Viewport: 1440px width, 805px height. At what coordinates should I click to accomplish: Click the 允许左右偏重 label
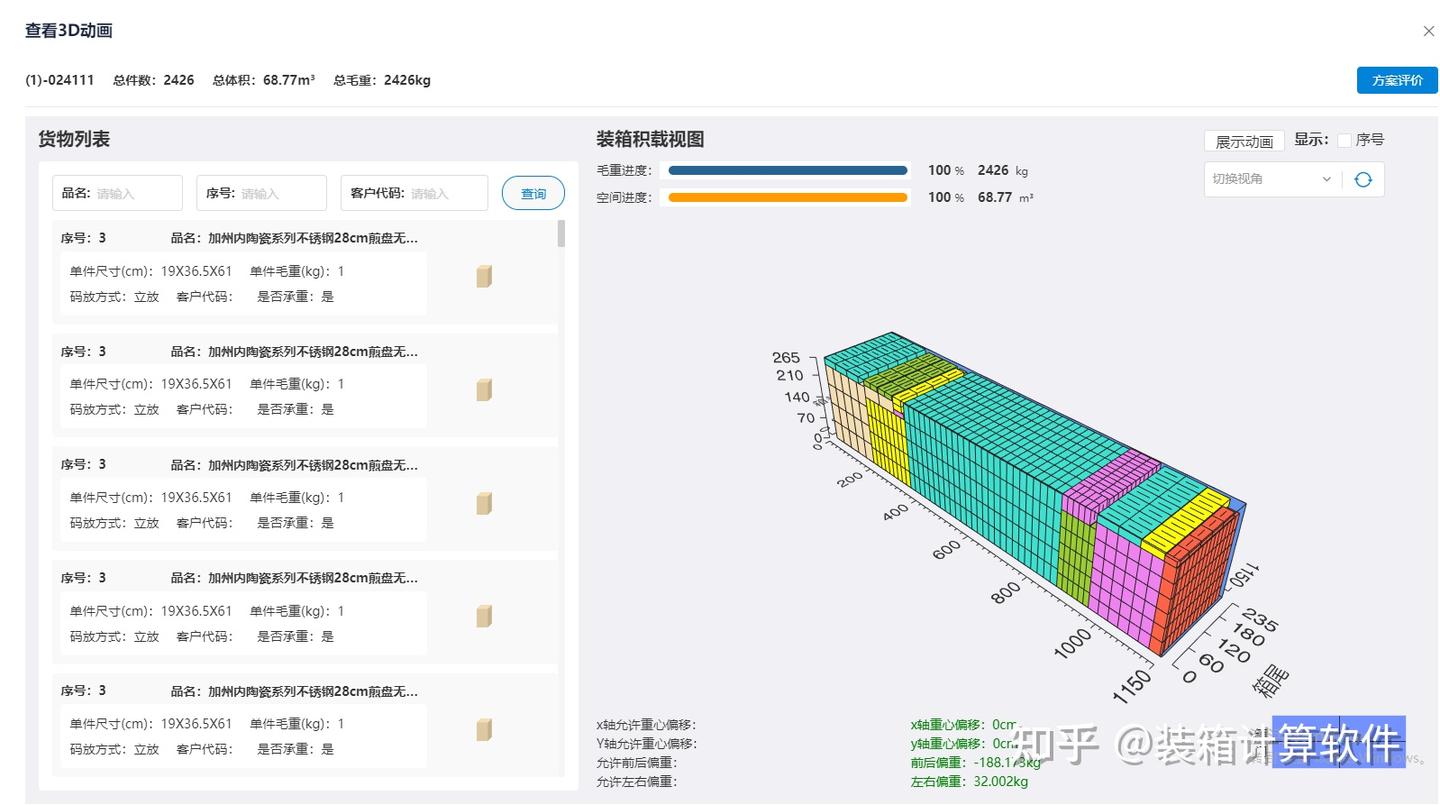click(x=636, y=782)
